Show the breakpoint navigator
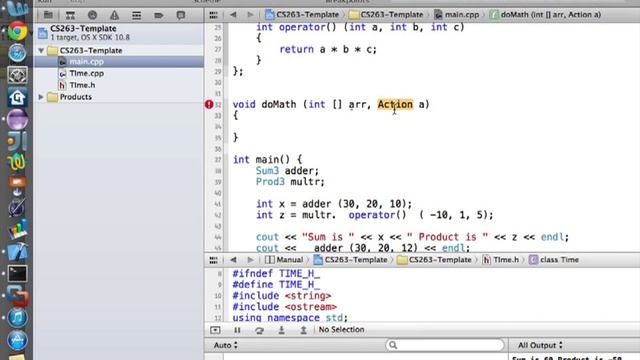 coord(158,16)
